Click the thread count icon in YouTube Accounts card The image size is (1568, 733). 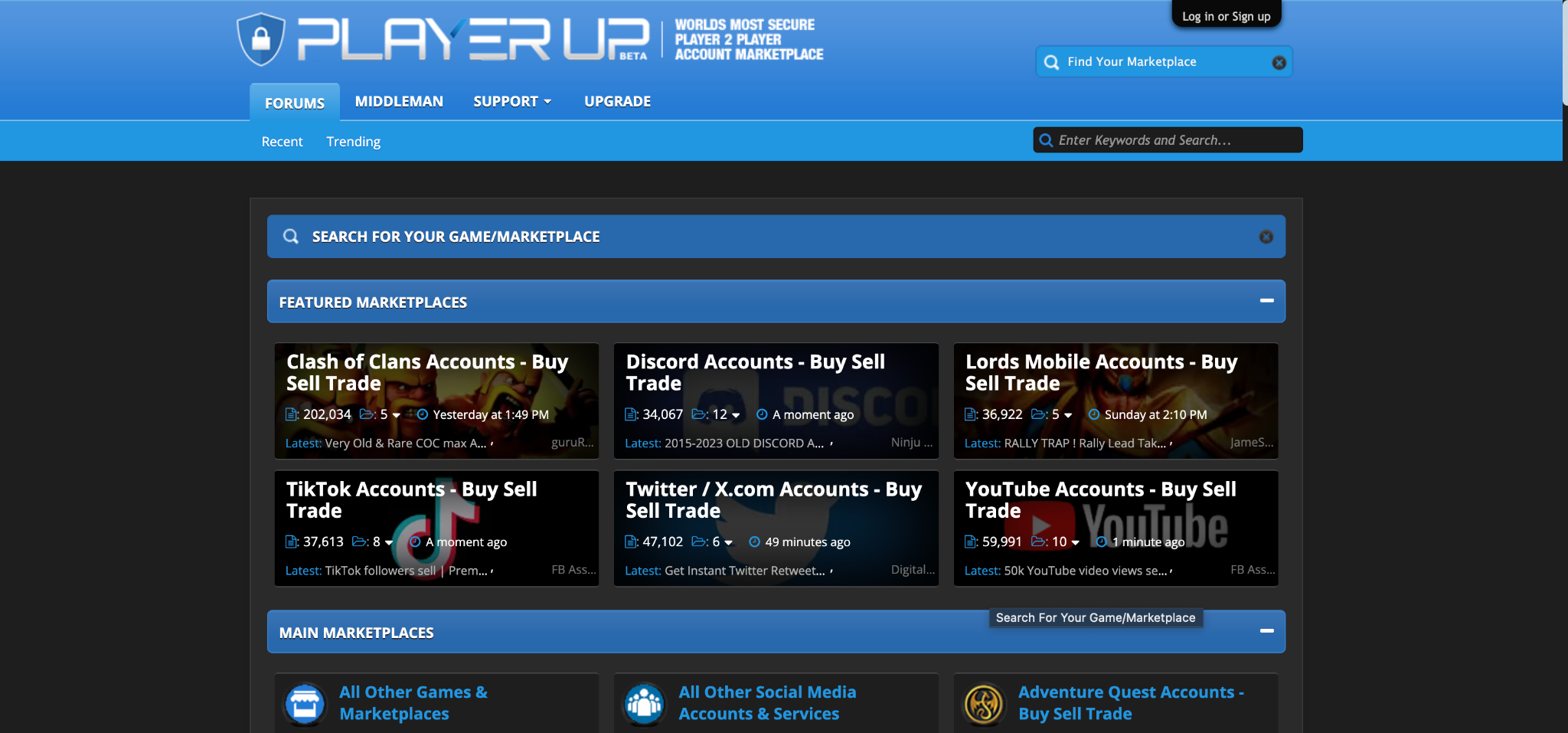(970, 542)
